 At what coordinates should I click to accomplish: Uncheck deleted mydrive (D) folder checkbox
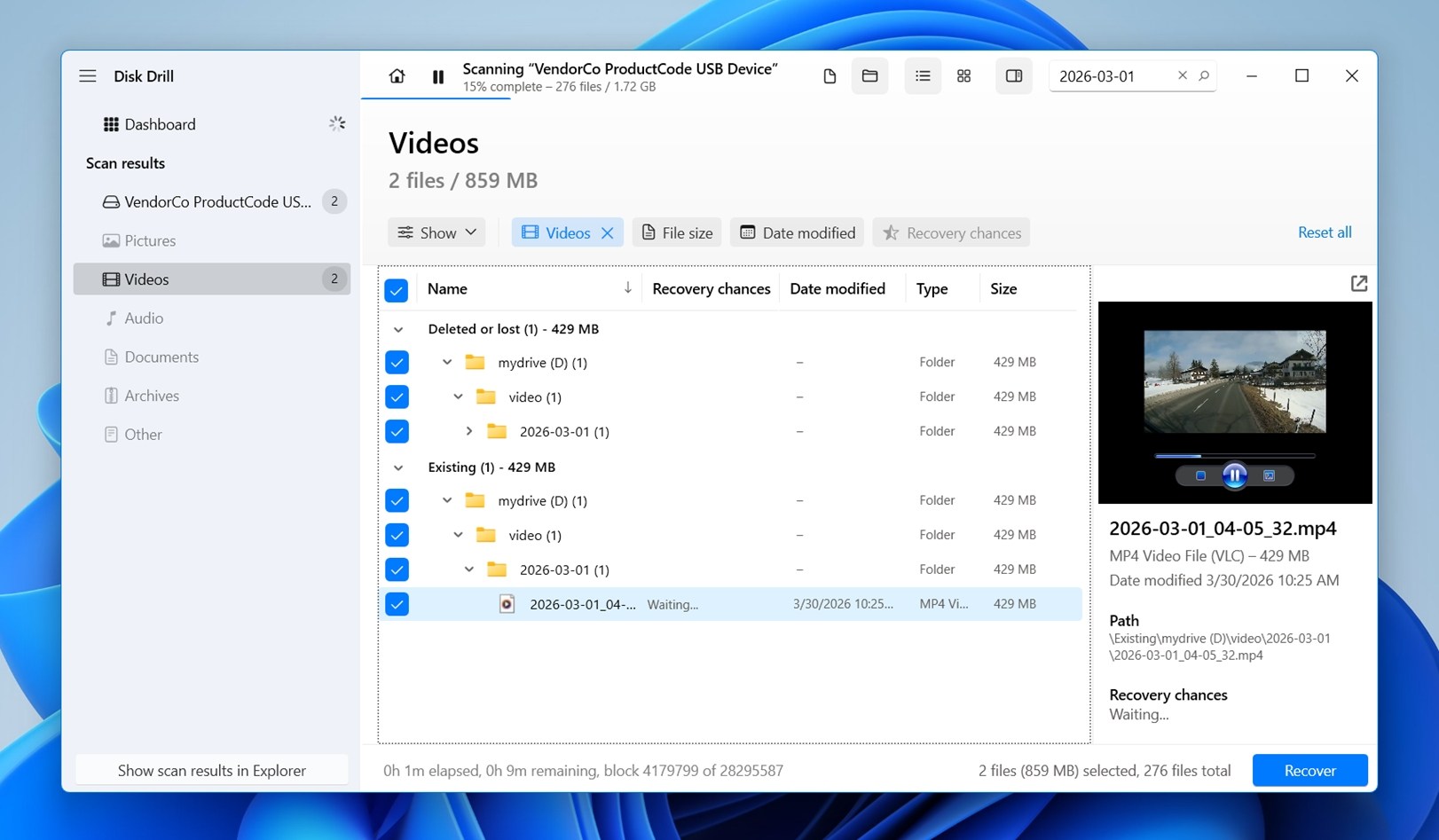click(397, 362)
